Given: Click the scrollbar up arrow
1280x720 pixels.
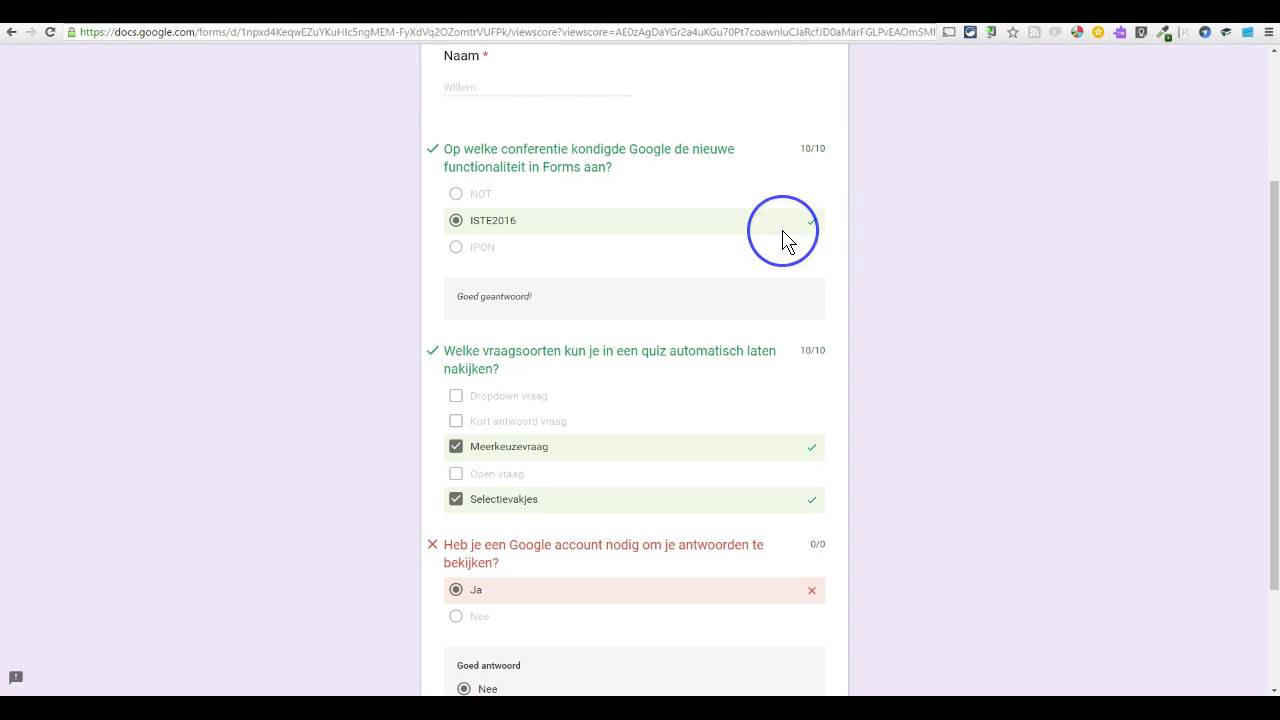Looking at the screenshot, I should tap(1273, 50).
